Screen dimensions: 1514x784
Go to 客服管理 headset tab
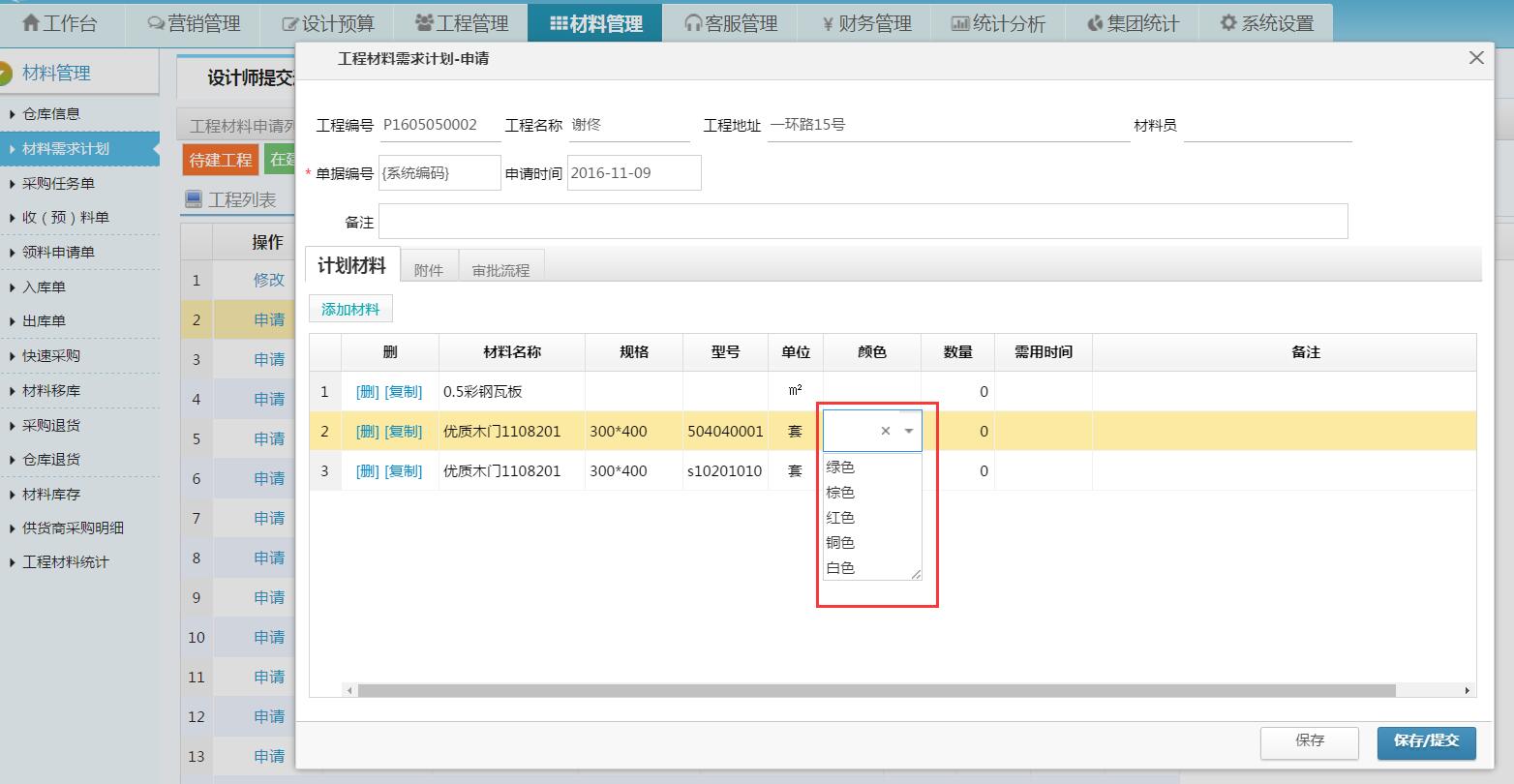(731, 23)
